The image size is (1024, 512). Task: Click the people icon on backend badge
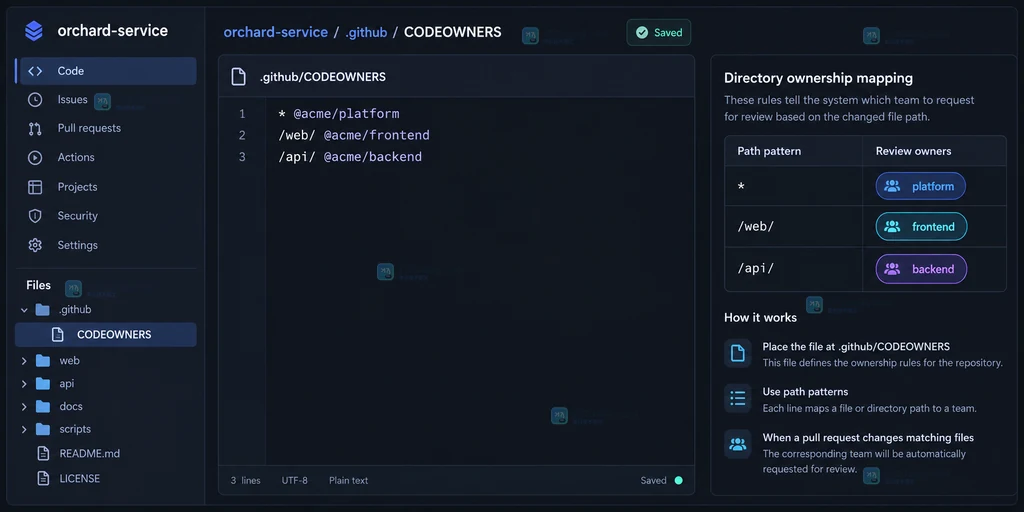point(892,269)
